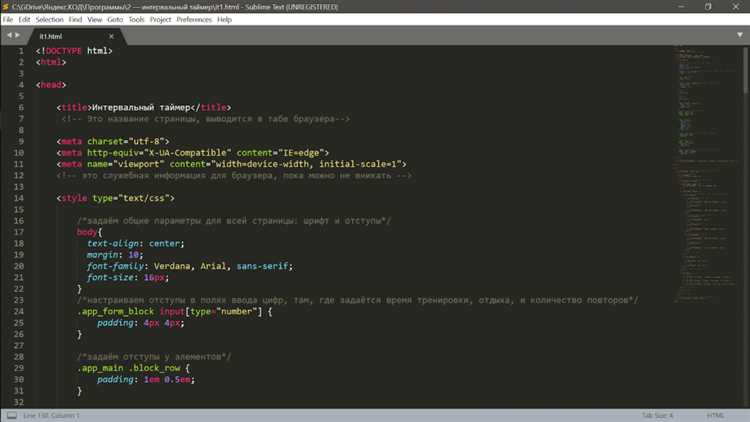750x422 pixels.
Task: Click the Sublime Text app icon in title bar
Action: point(5,7)
